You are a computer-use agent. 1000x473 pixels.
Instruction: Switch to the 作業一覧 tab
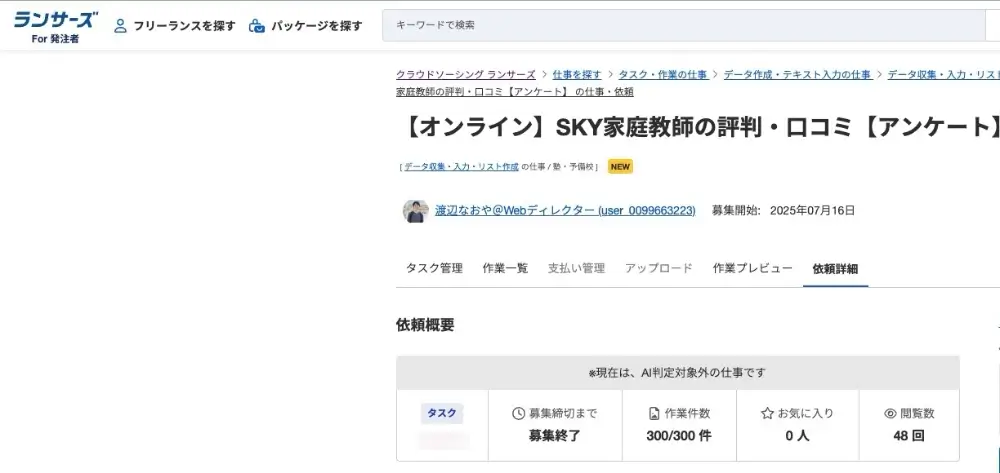[x=505, y=268]
